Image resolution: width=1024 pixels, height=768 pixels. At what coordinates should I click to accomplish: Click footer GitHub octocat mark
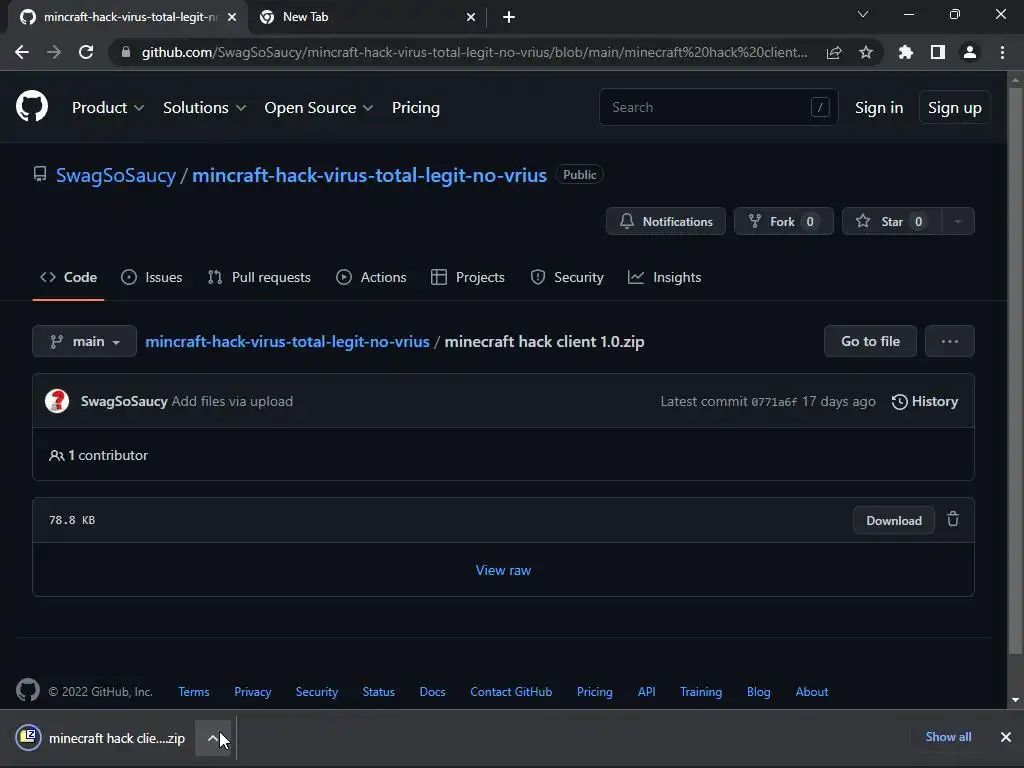(27, 690)
